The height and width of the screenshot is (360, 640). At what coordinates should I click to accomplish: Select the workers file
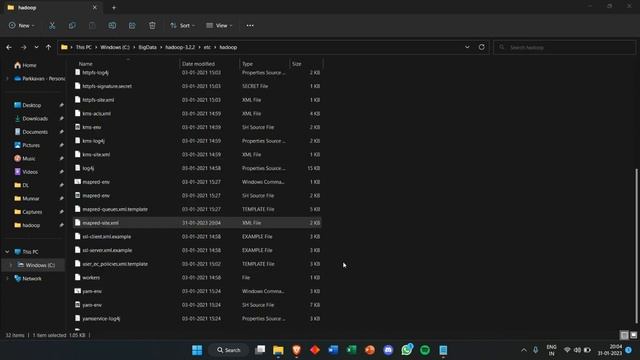tap(197, 278)
